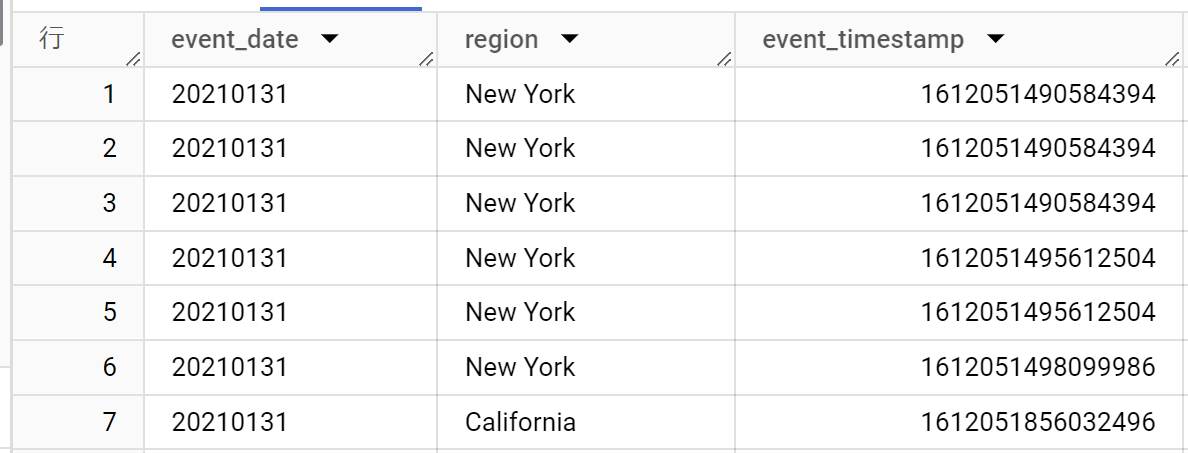
Task: Click resize handle of region column
Action: 724,61
